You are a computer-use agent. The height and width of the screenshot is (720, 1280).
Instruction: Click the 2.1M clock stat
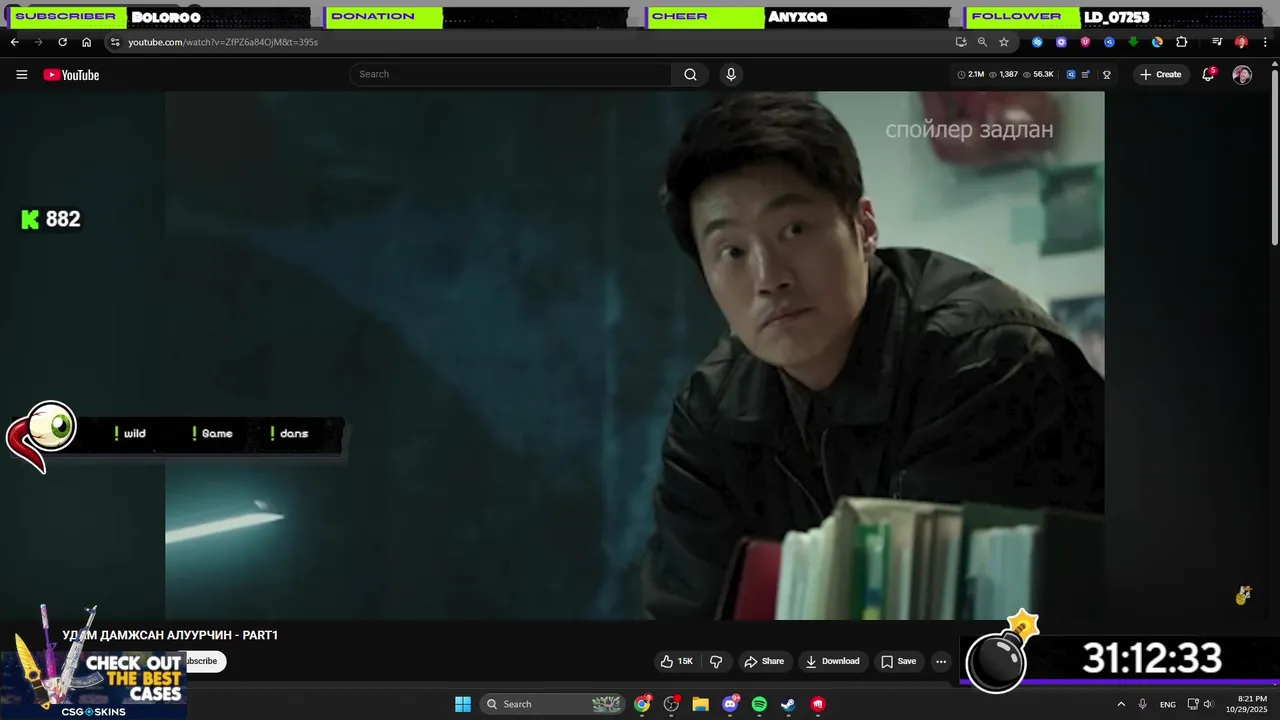click(970, 74)
